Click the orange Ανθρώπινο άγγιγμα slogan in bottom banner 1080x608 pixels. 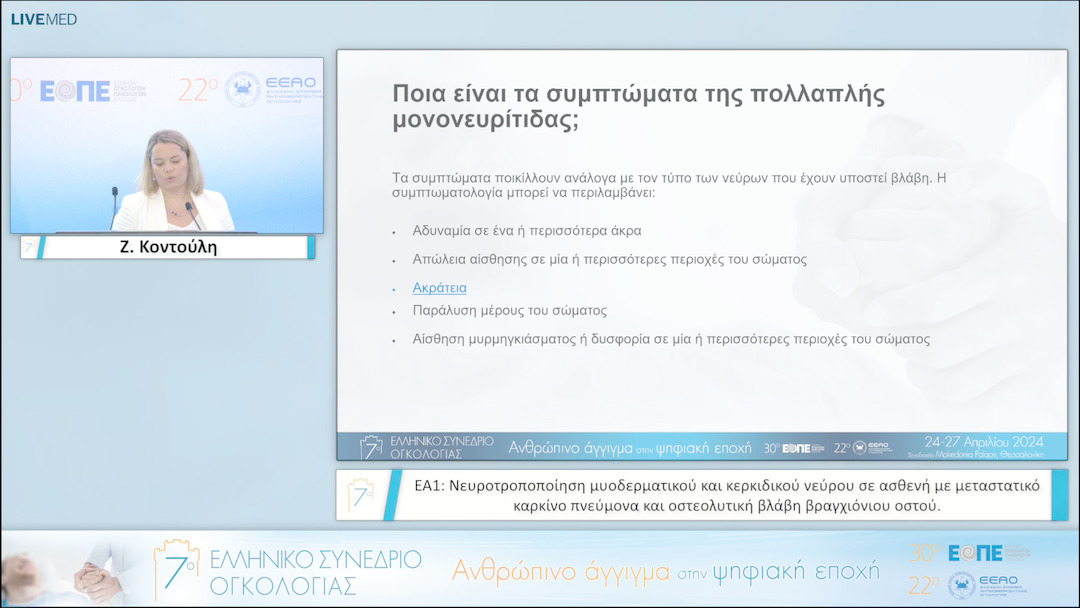click(665, 571)
